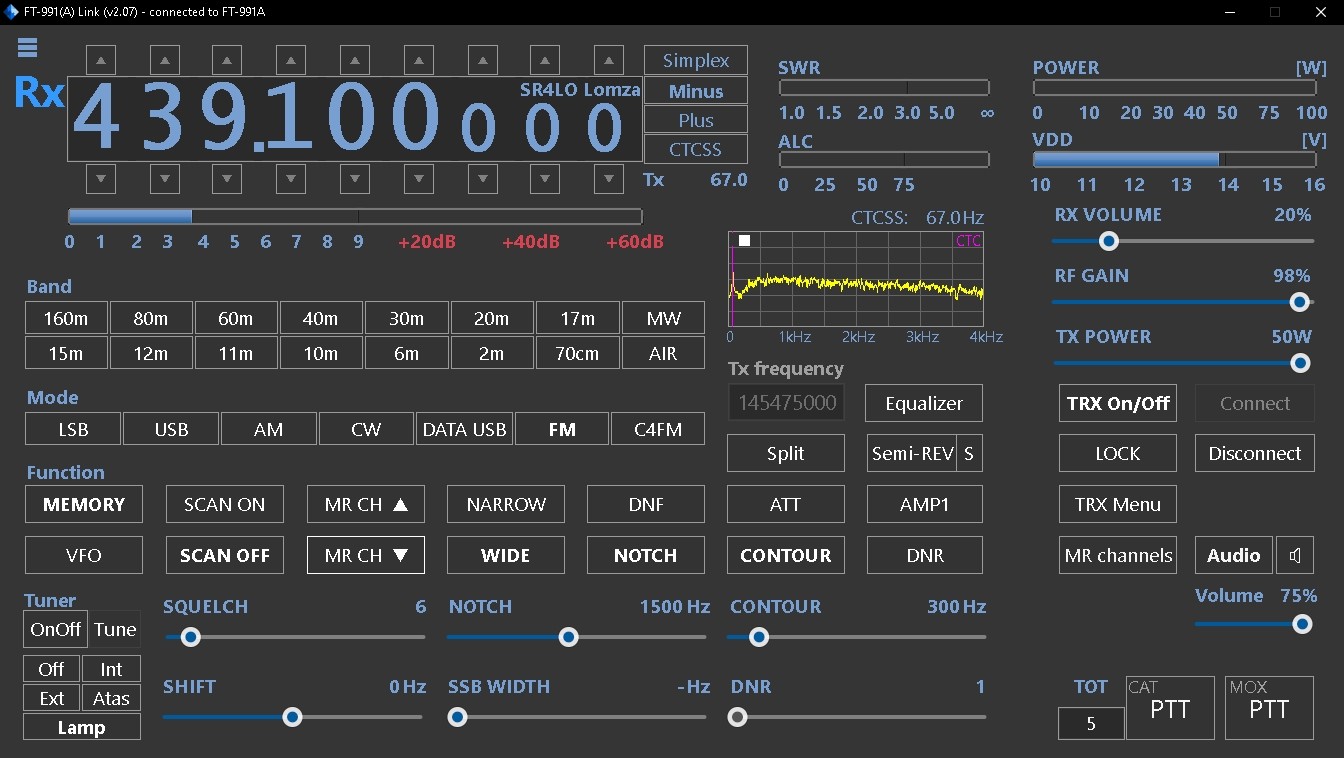
Task: Increase the 1 MHz digit with its up arrow
Action: click(227, 60)
